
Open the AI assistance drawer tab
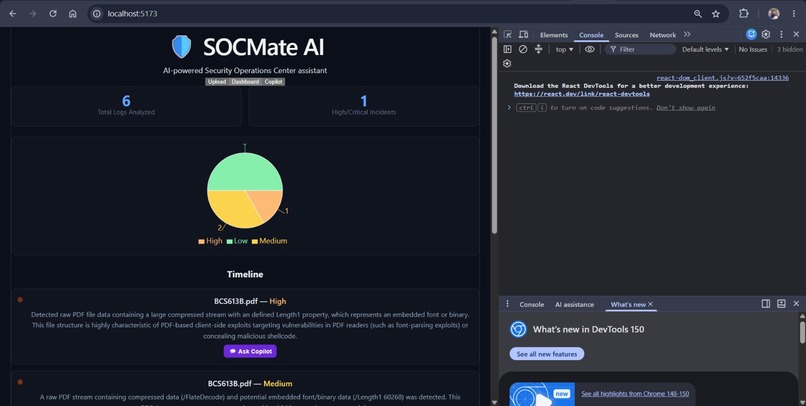point(574,304)
